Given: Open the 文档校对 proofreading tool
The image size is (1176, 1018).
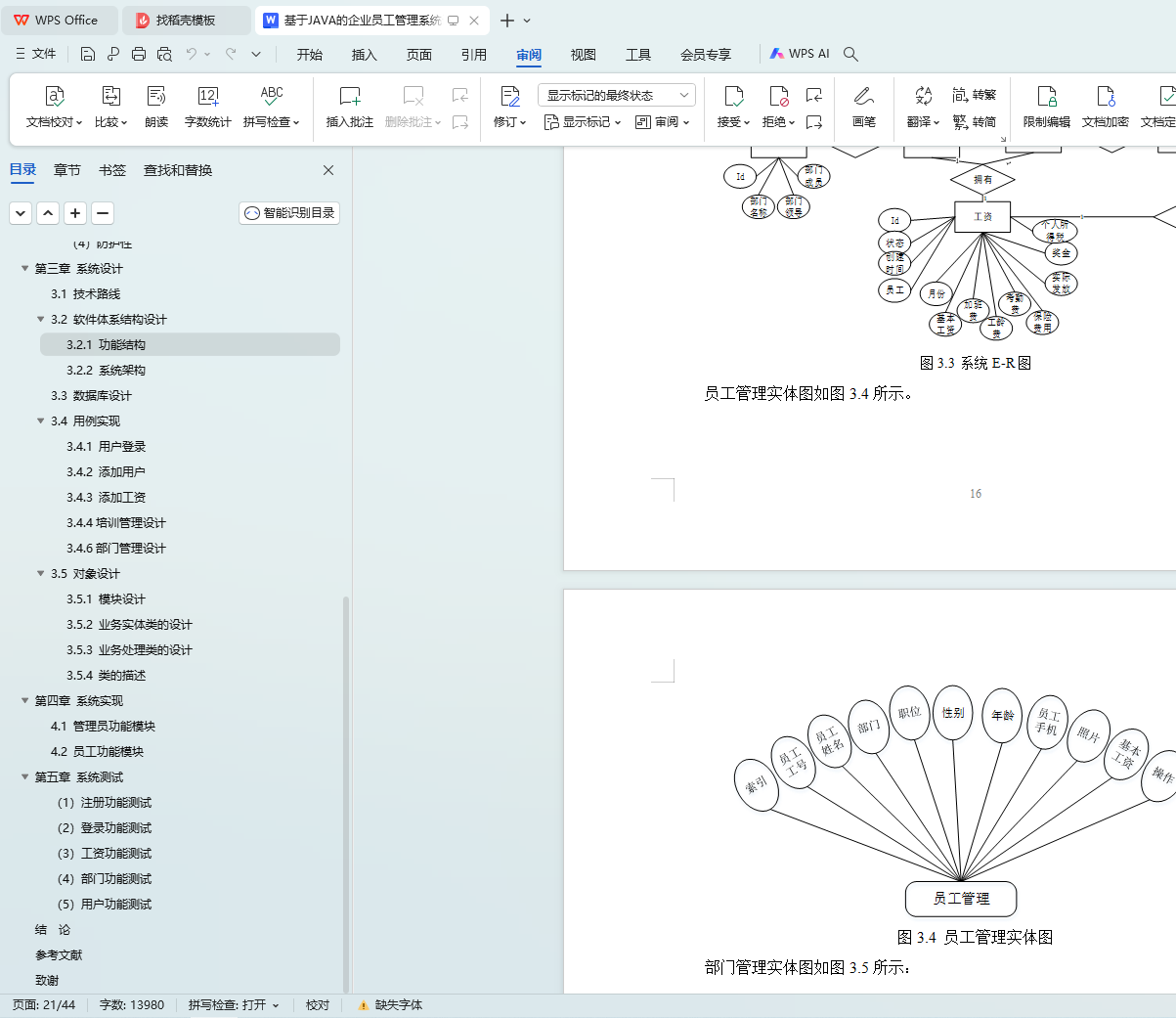Looking at the screenshot, I should (54, 107).
